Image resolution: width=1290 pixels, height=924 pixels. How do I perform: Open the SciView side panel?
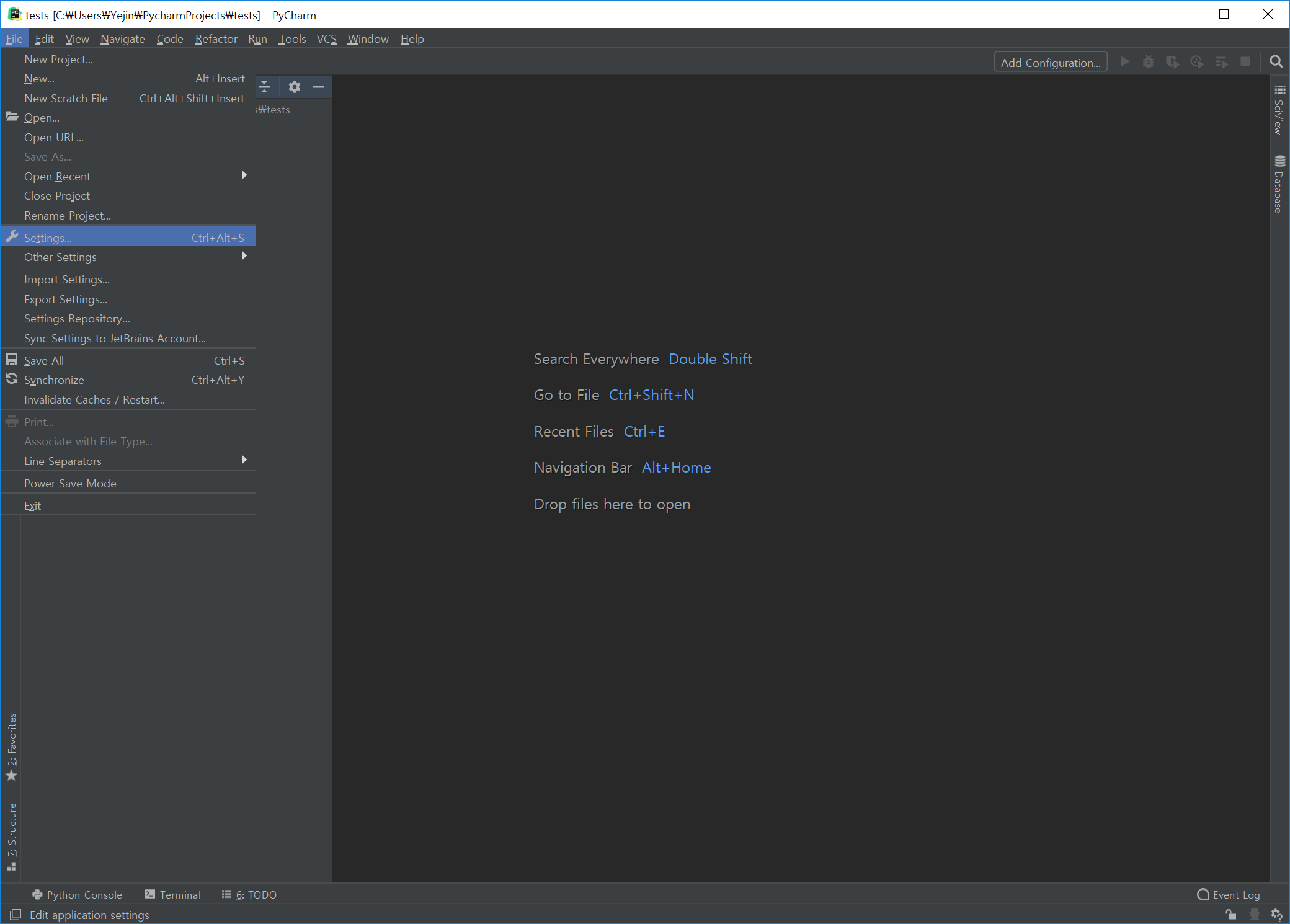[x=1279, y=110]
